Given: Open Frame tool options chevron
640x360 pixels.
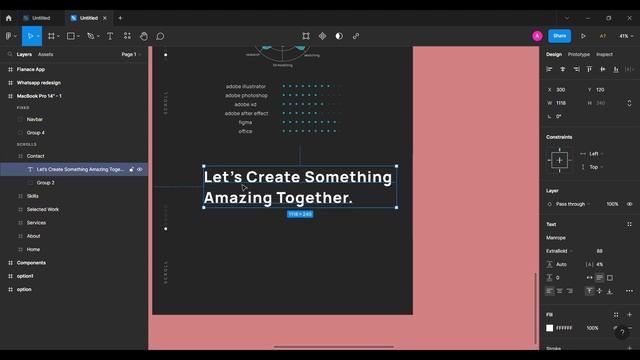Looking at the screenshot, I should 58,36.
